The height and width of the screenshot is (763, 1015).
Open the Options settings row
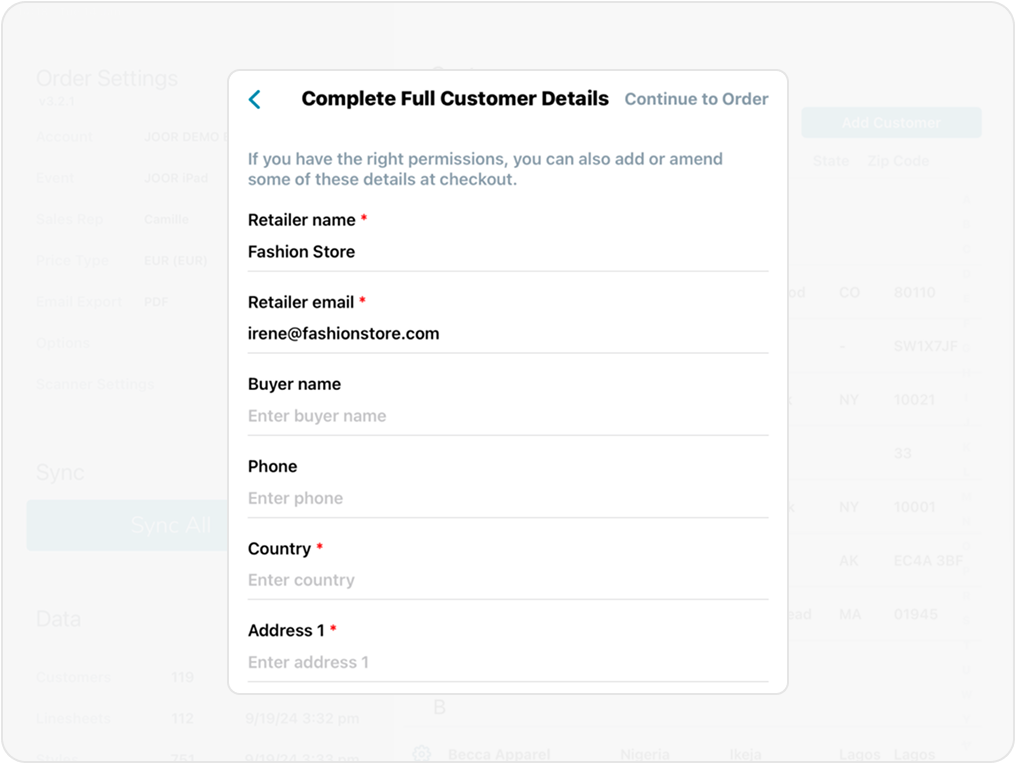pos(63,343)
